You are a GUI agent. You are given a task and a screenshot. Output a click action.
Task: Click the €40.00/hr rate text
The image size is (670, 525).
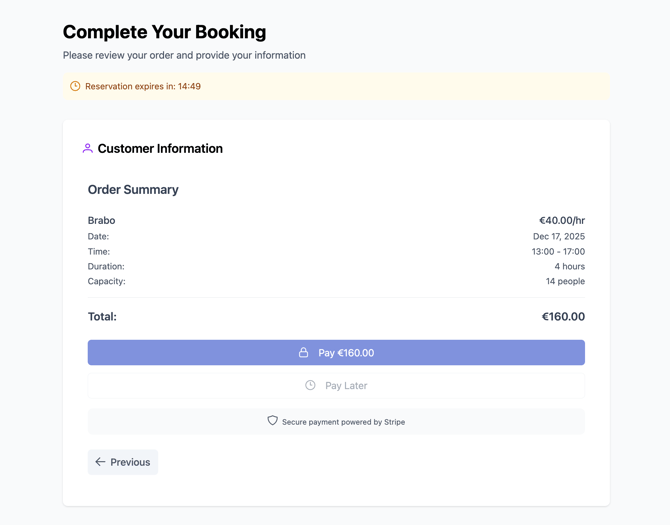click(561, 220)
